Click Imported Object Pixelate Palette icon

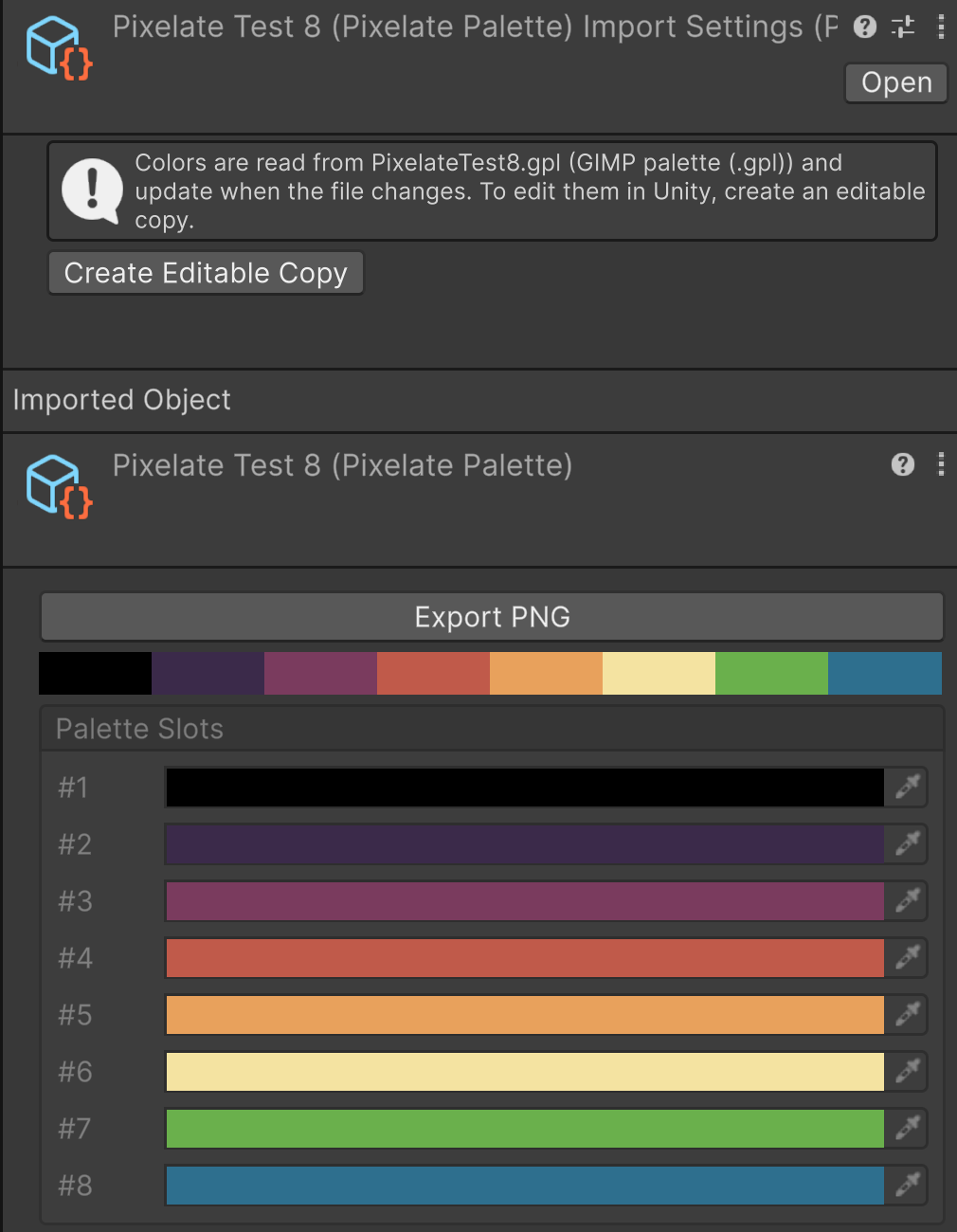[x=59, y=487]
